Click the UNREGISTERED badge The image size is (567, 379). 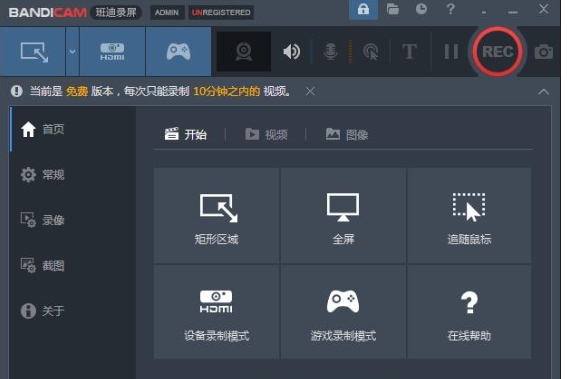(x=221, y=12)
